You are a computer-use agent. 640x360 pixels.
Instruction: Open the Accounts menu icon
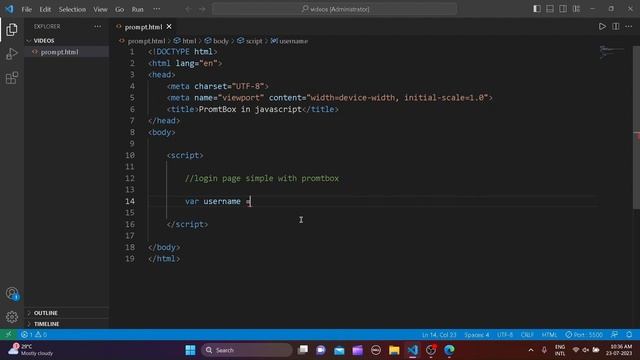(x=12, y=293)
